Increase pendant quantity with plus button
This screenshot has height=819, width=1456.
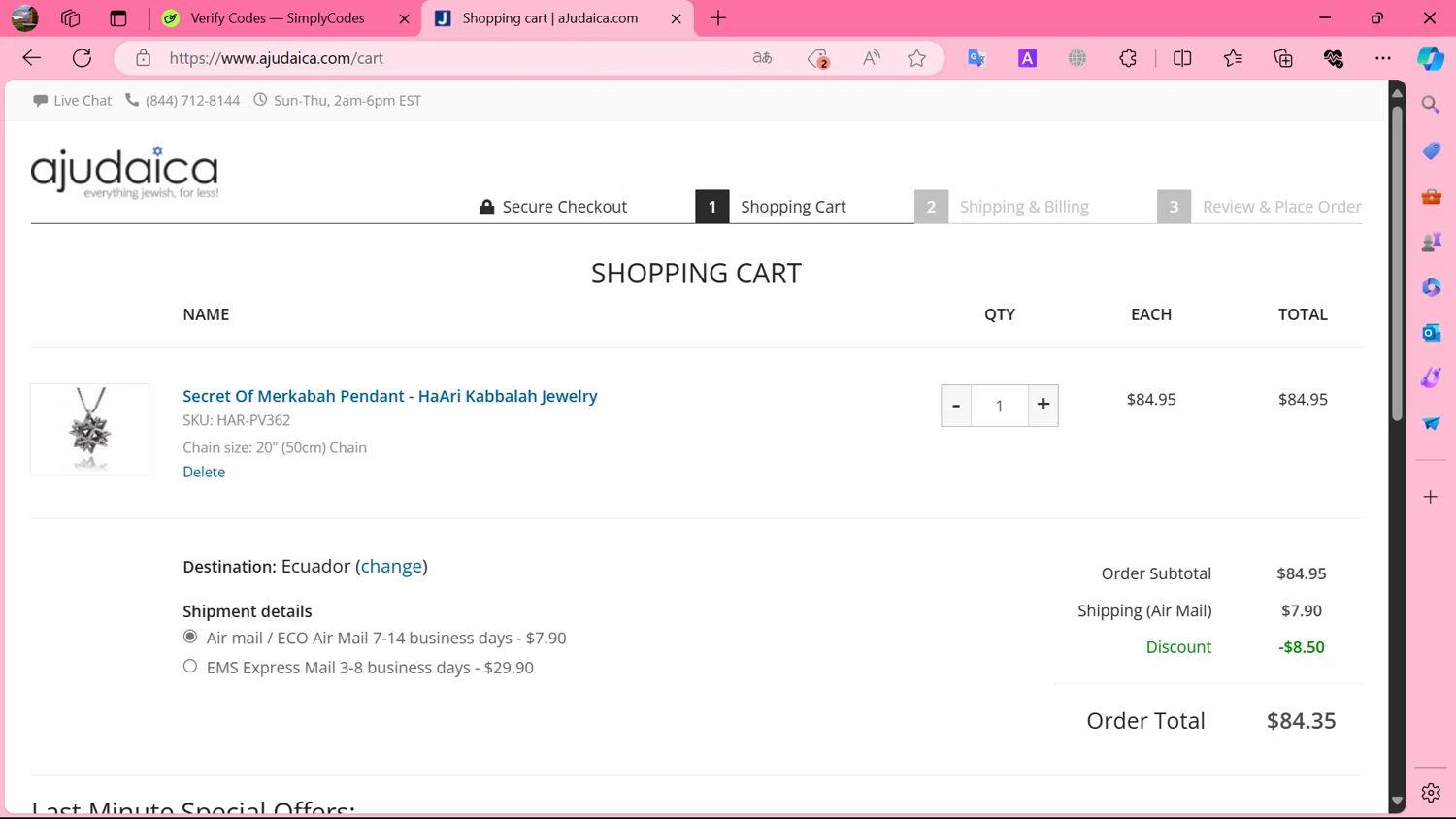click(1043, 406)
